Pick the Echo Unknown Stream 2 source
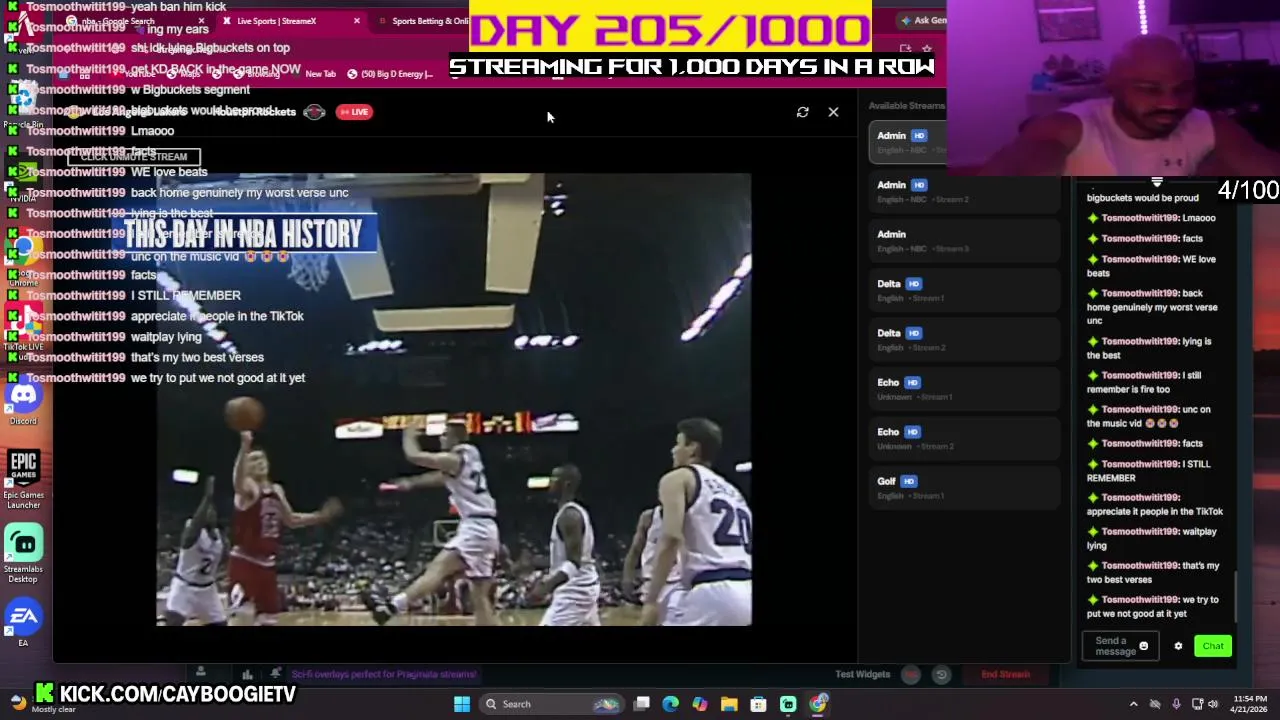 965,438
